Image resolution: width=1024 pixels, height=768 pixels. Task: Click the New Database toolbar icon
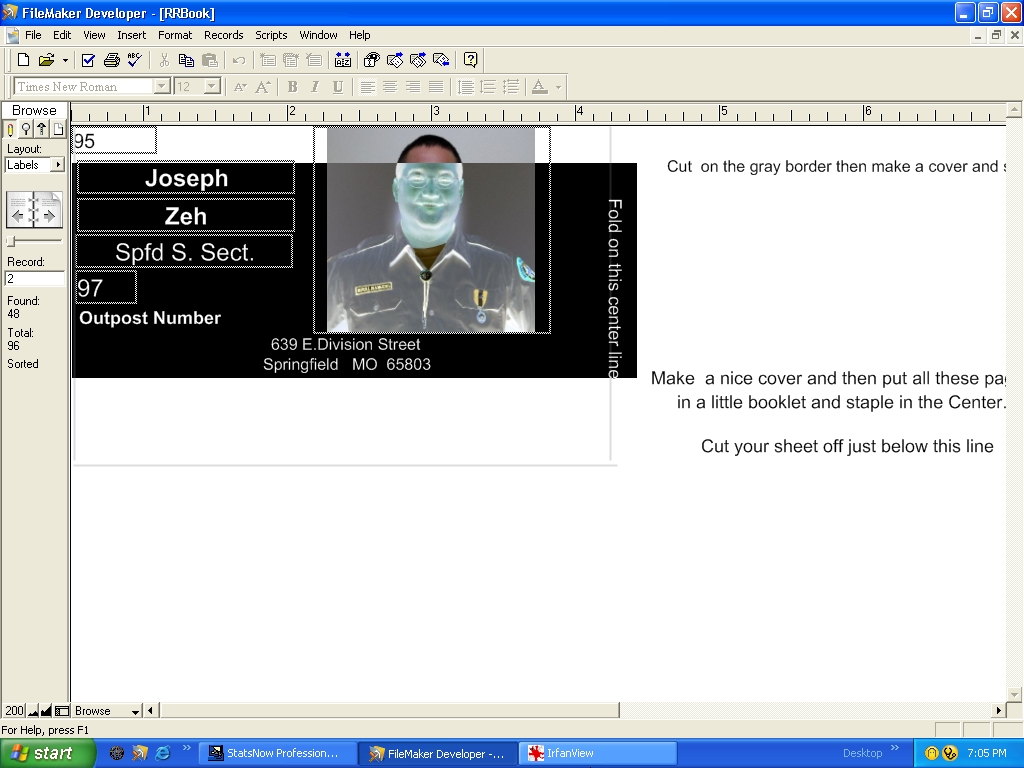tap(24, 60)
